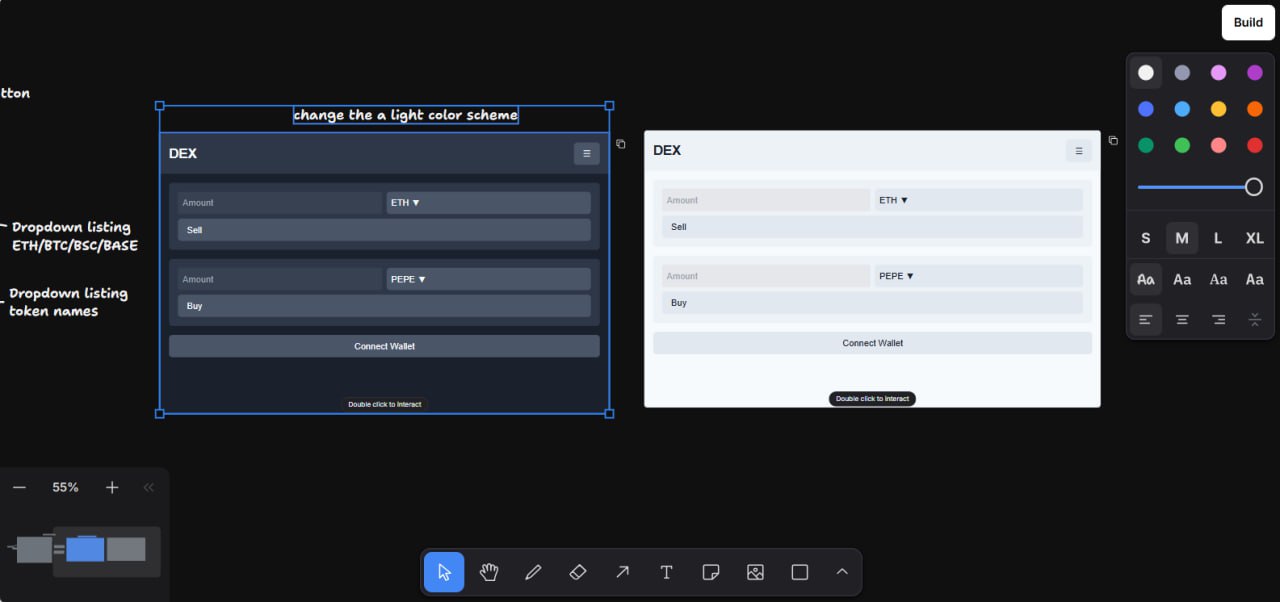Select the Sticky note tool
Viewport: 1280px width, 602px height.
point(711,572)
